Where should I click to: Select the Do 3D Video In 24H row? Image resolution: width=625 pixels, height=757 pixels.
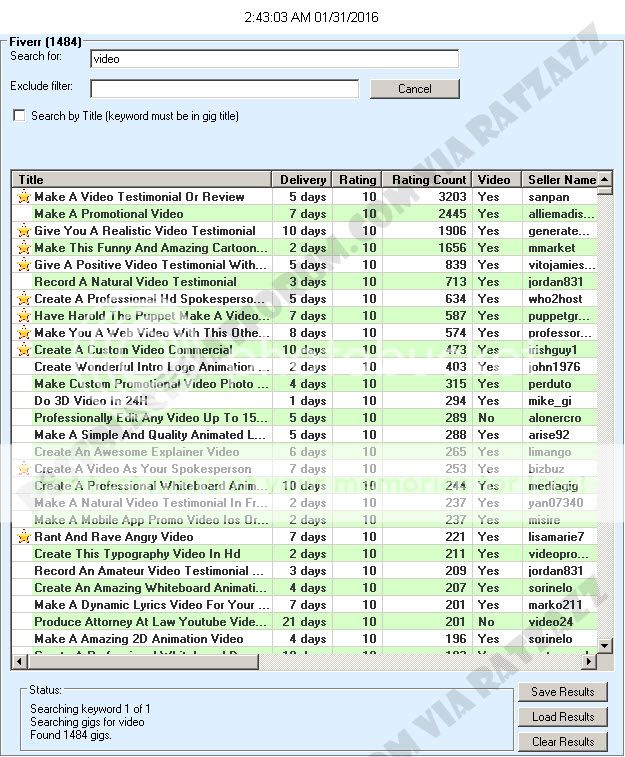[x=305, y=401]
